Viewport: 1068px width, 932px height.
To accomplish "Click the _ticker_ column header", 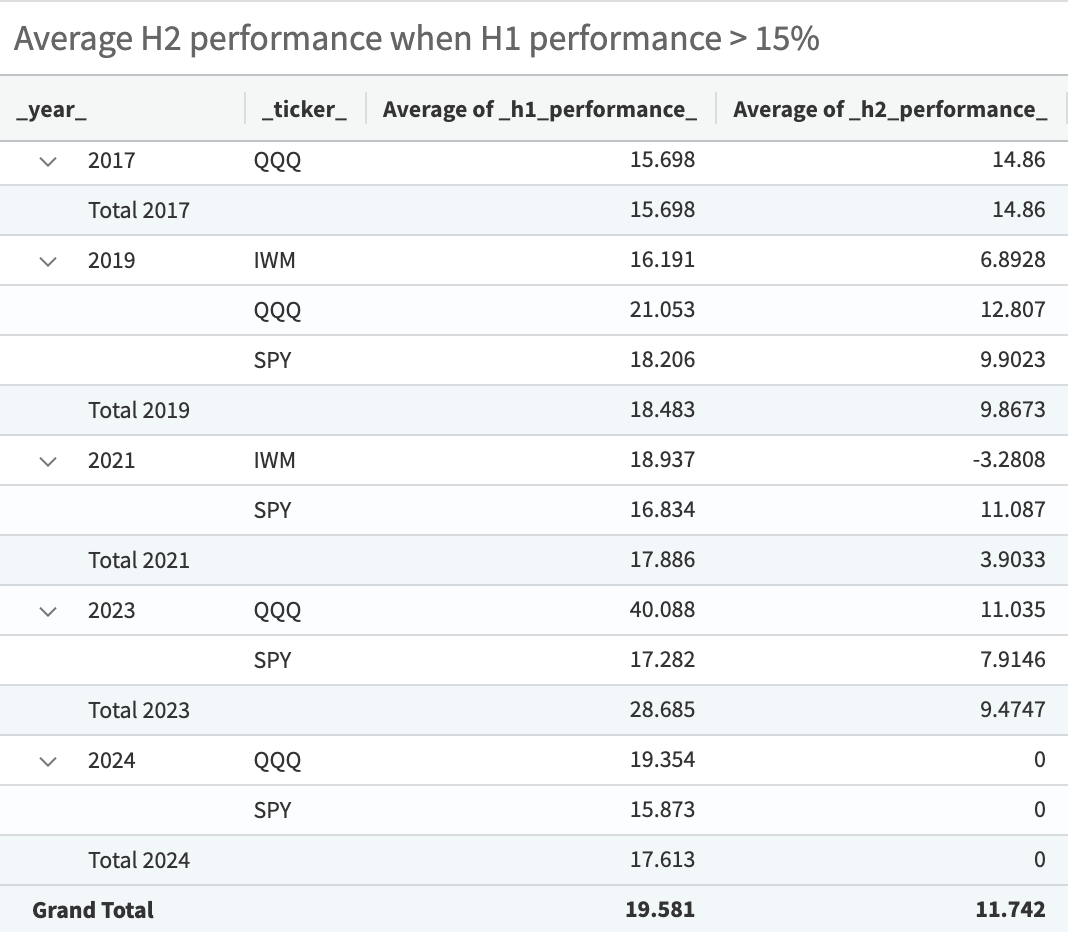I will tap(304, 110).
